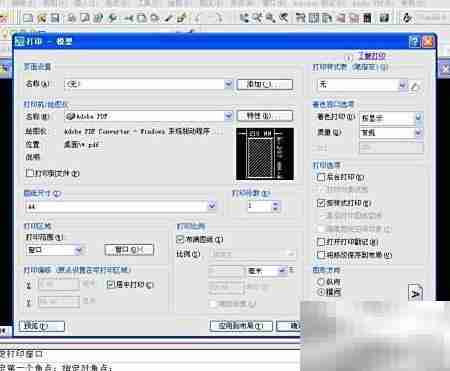
Task: Toggle the 布满图纸 fit-to-paper checkbox
Action: tap(180, 239)
